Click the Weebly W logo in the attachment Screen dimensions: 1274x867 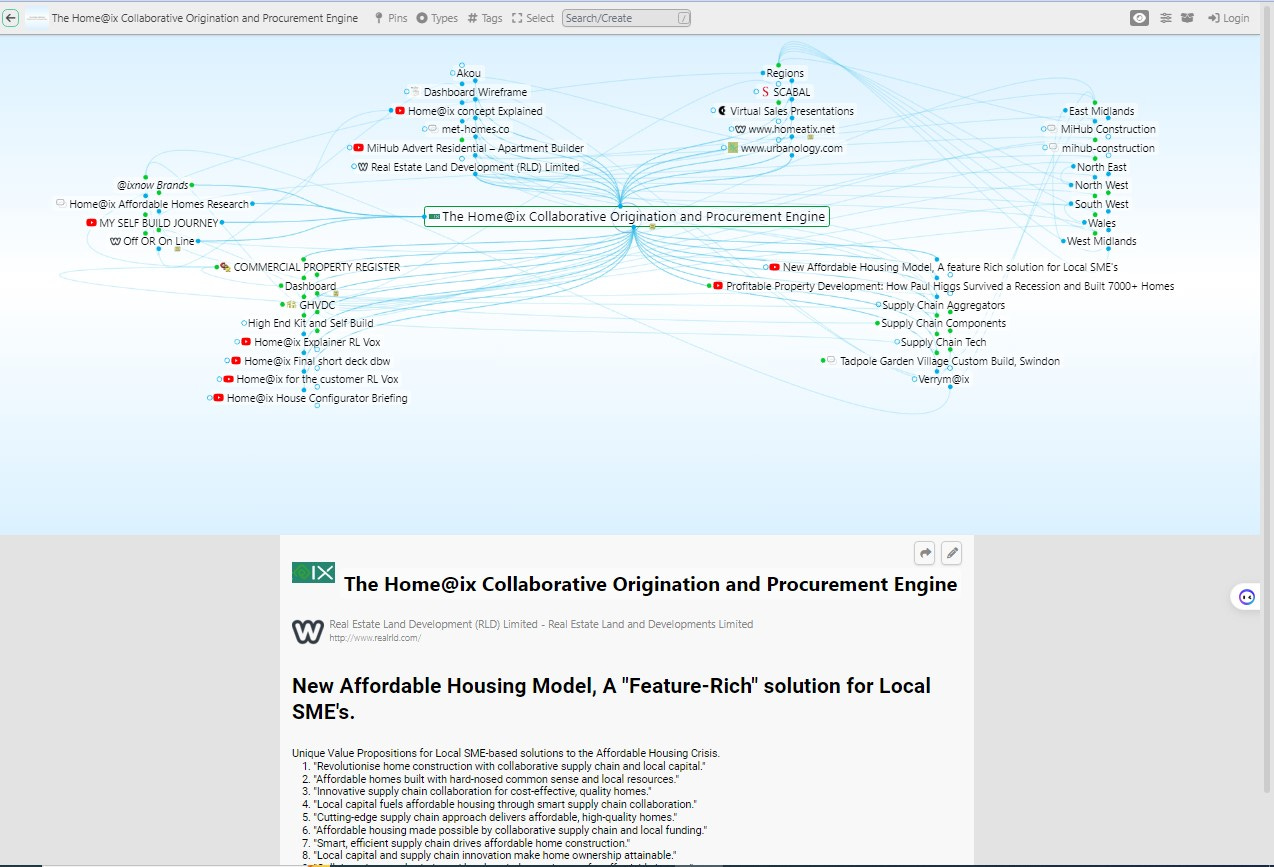307,631
